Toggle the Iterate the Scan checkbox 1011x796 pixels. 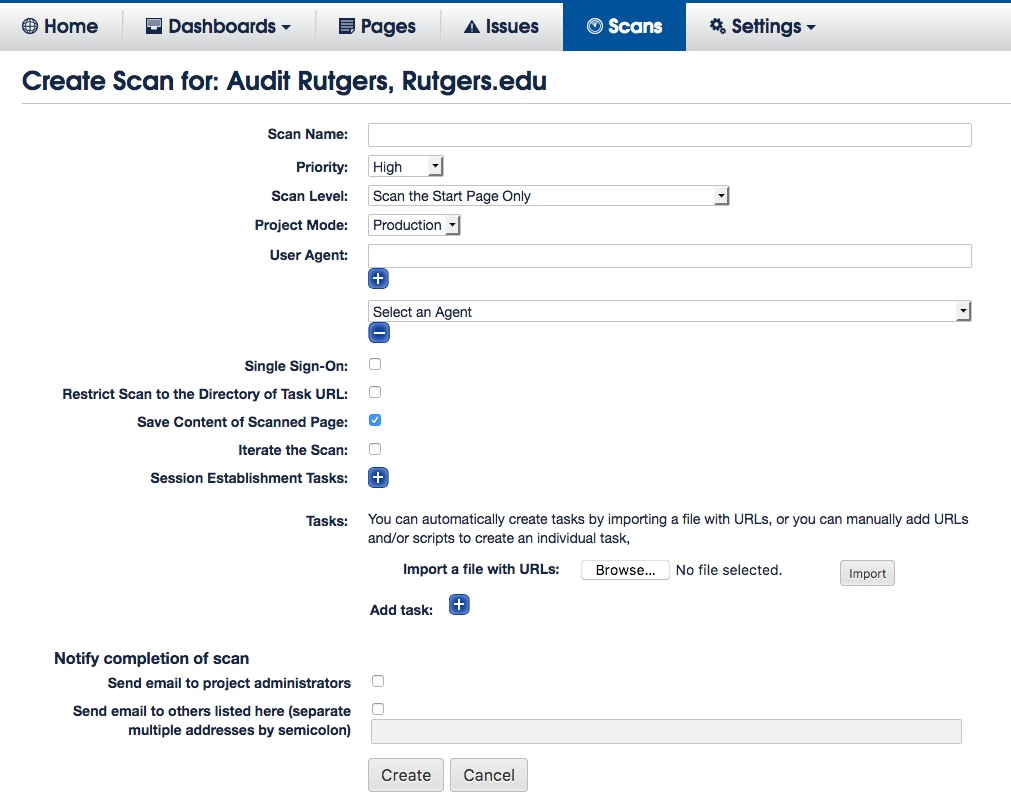[376, 449]
